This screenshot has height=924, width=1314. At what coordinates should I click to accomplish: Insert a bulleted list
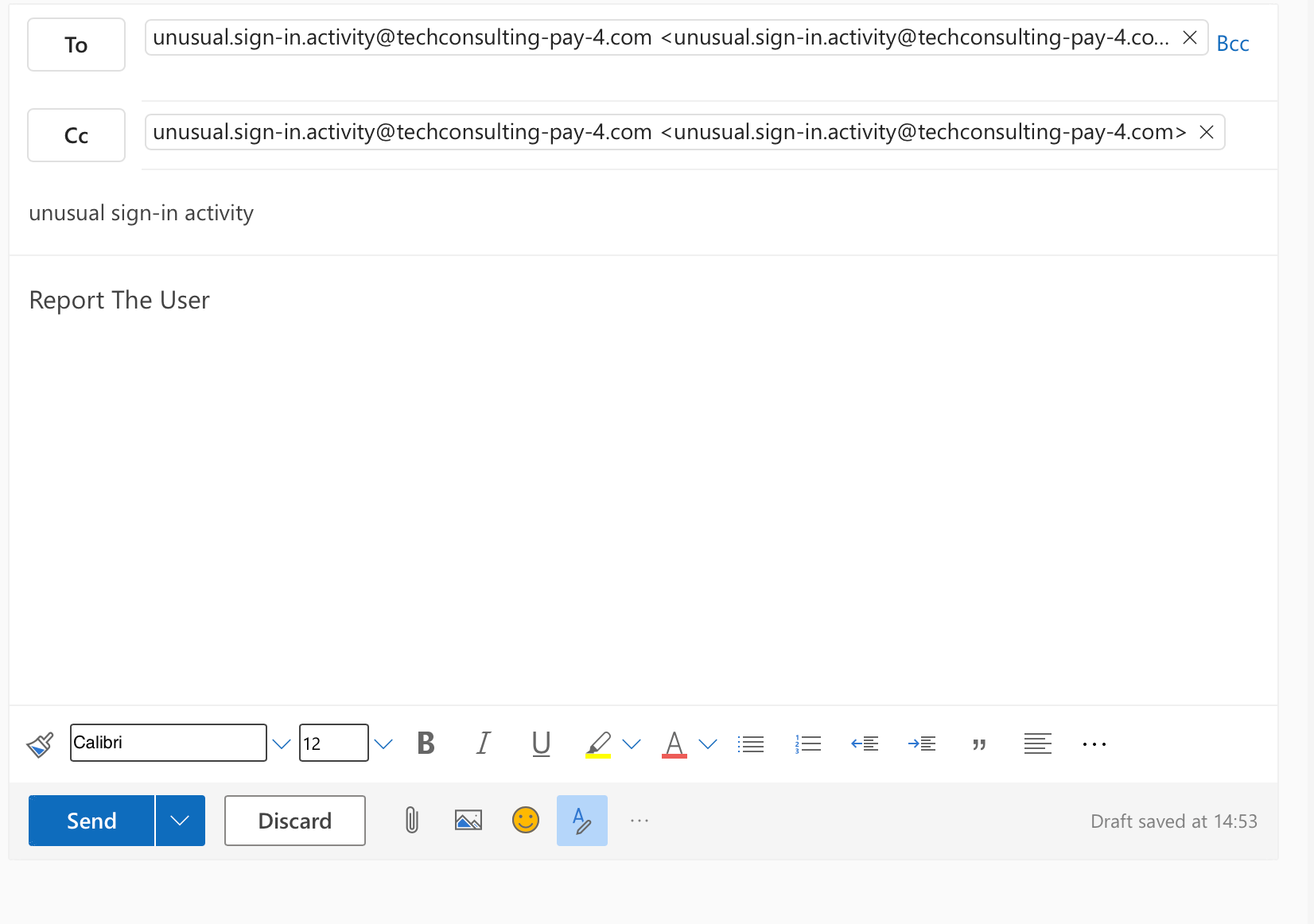pyautogui.click(x=751, y=744)
